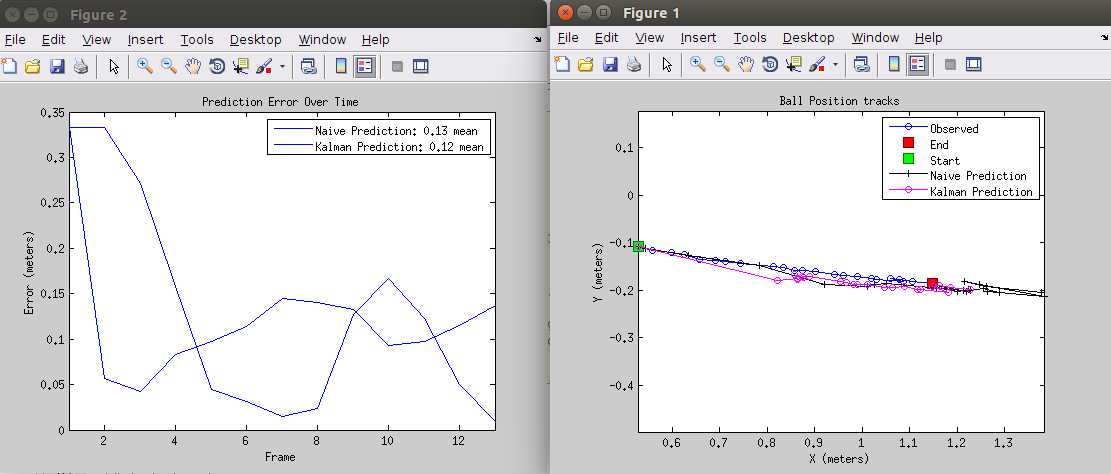Viewport: 1111px width, 474px height.
Task: Select Edit Plot arrow tool in Figure 2
Action: 113,67
